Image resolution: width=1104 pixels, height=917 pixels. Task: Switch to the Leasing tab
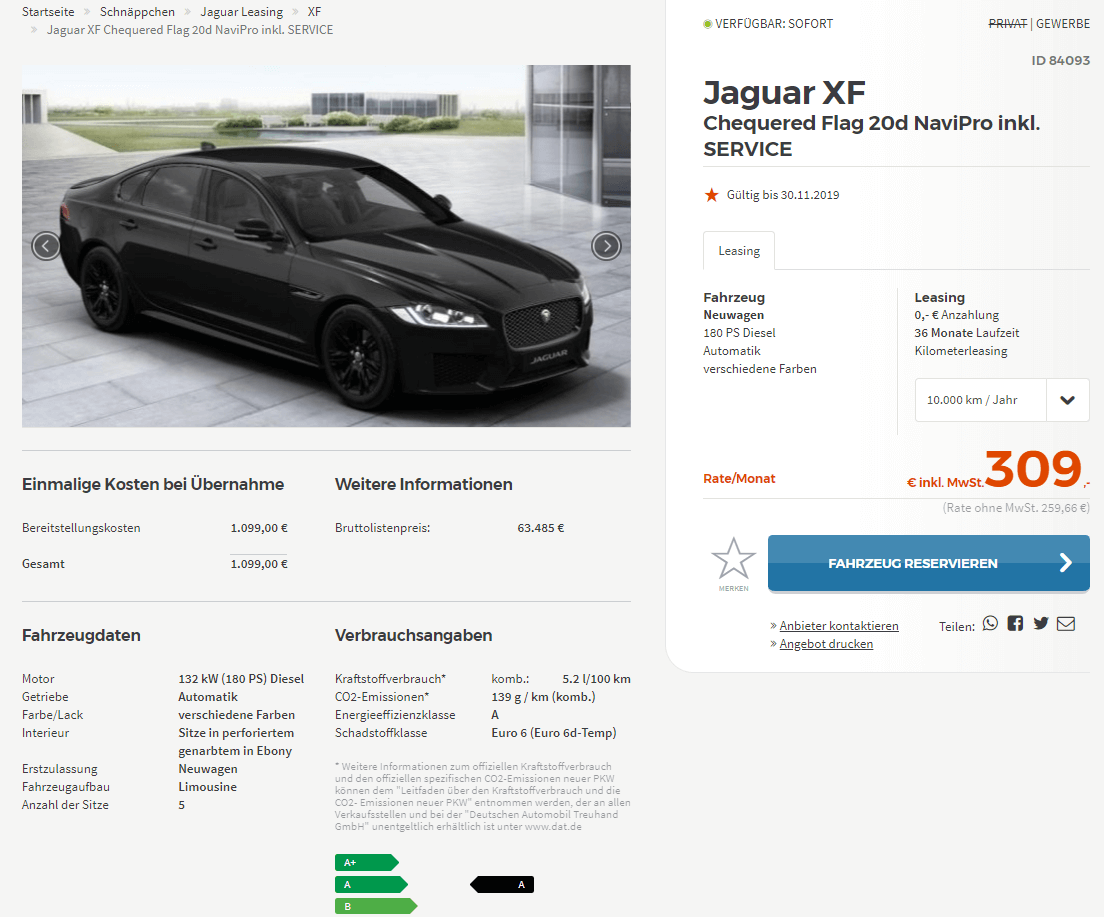click(x=739, y=251)
